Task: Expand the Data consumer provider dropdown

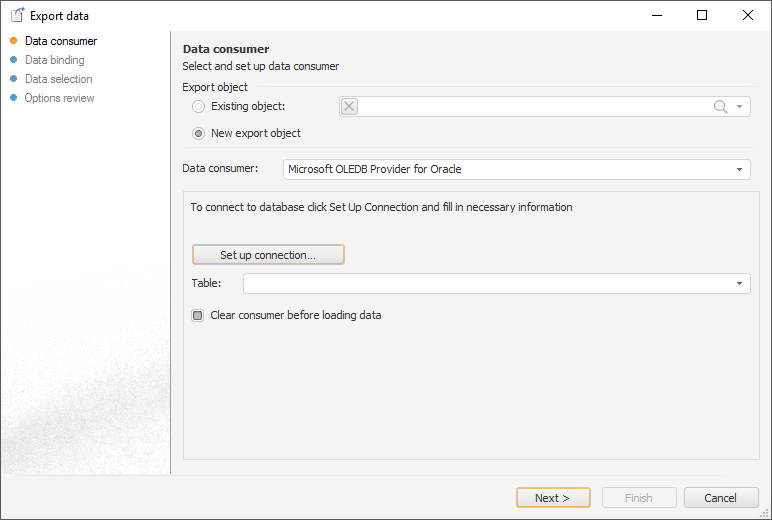Action: 740,170
